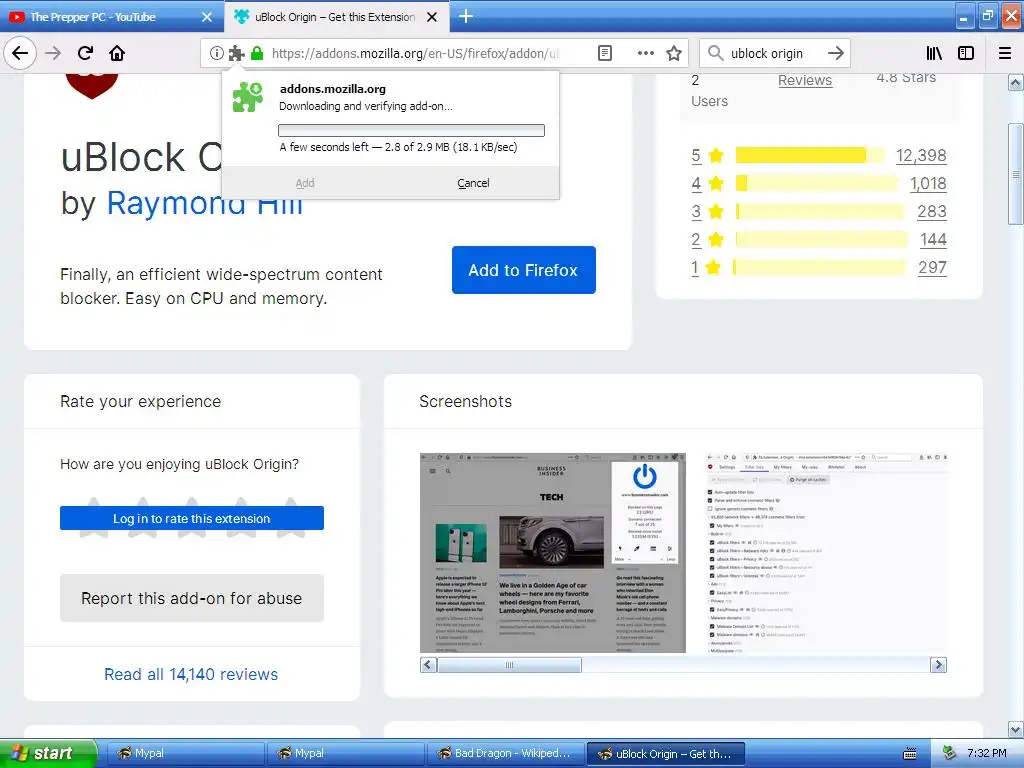Click the star icon beside rating 3

pyautogui.click(x=716, y=212)
